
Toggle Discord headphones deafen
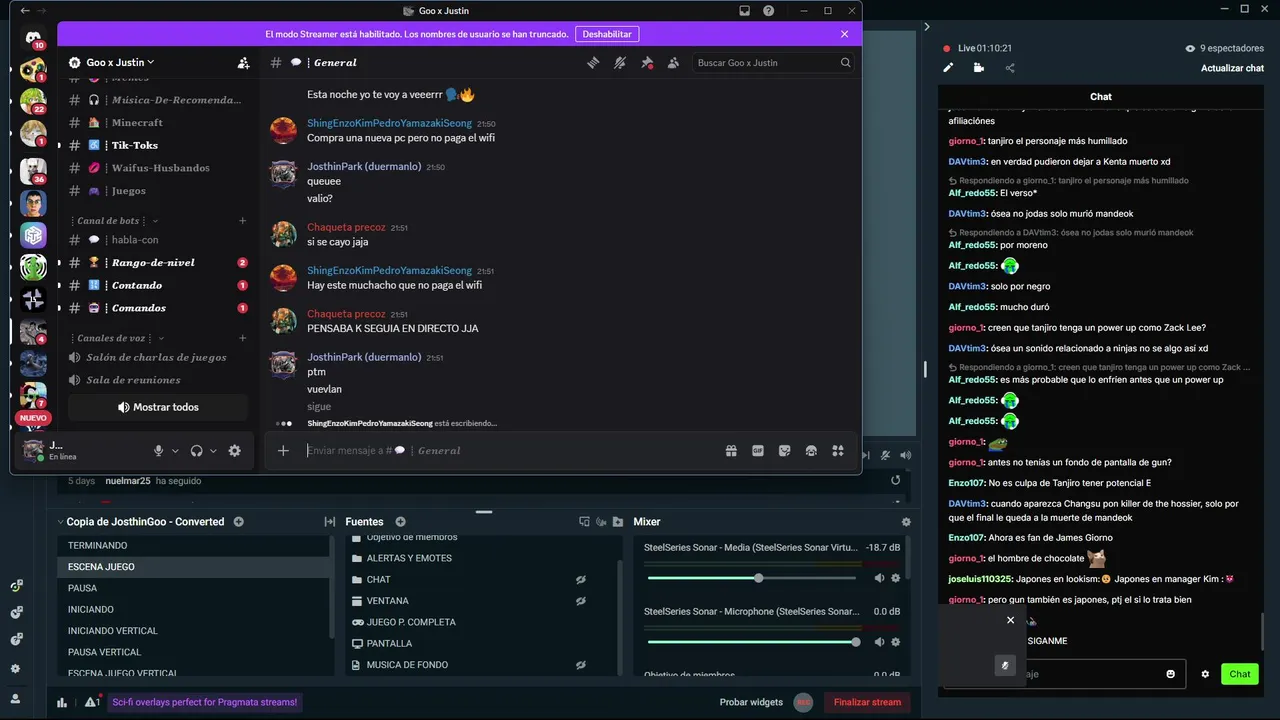point(197,451)
